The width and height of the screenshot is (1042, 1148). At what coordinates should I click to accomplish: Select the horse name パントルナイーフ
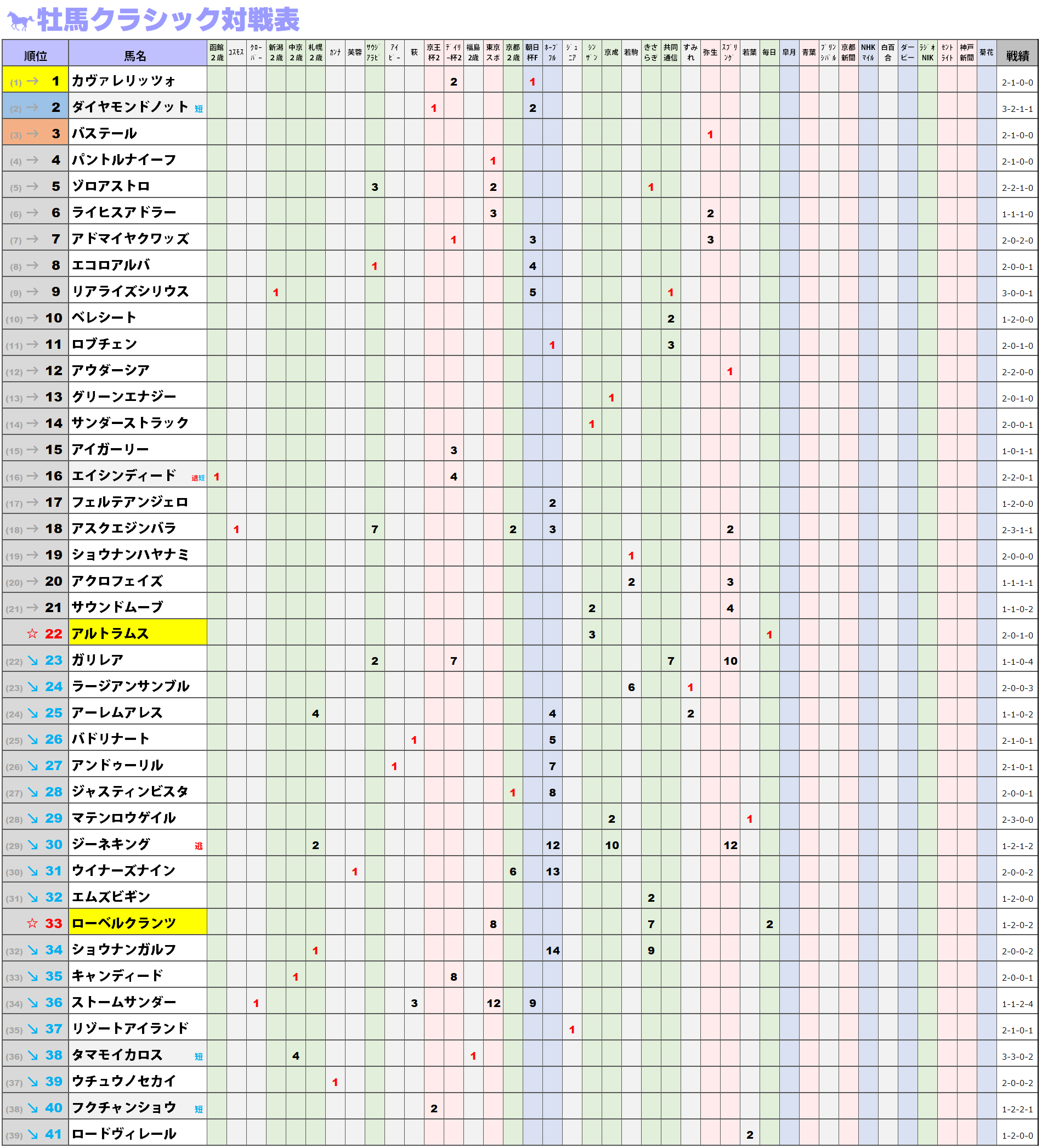point(123,160)
